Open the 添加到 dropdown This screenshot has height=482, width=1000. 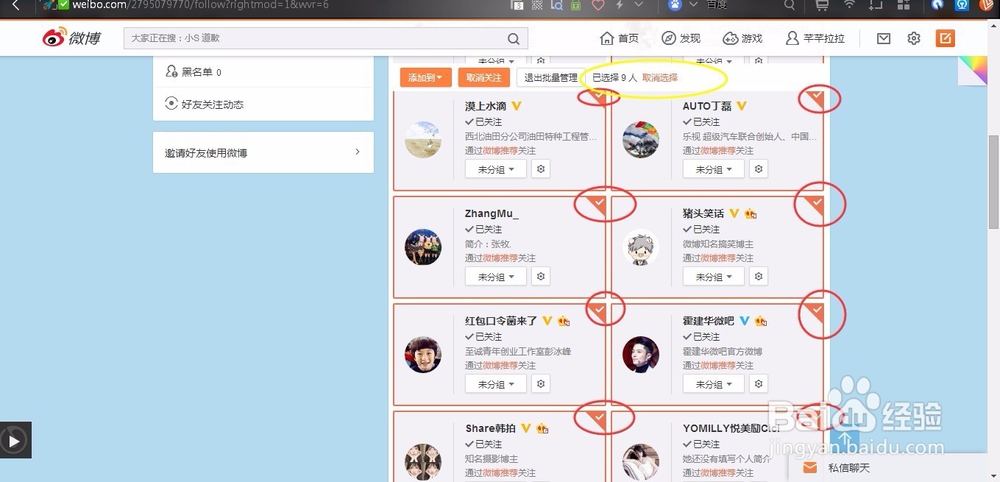426,78
